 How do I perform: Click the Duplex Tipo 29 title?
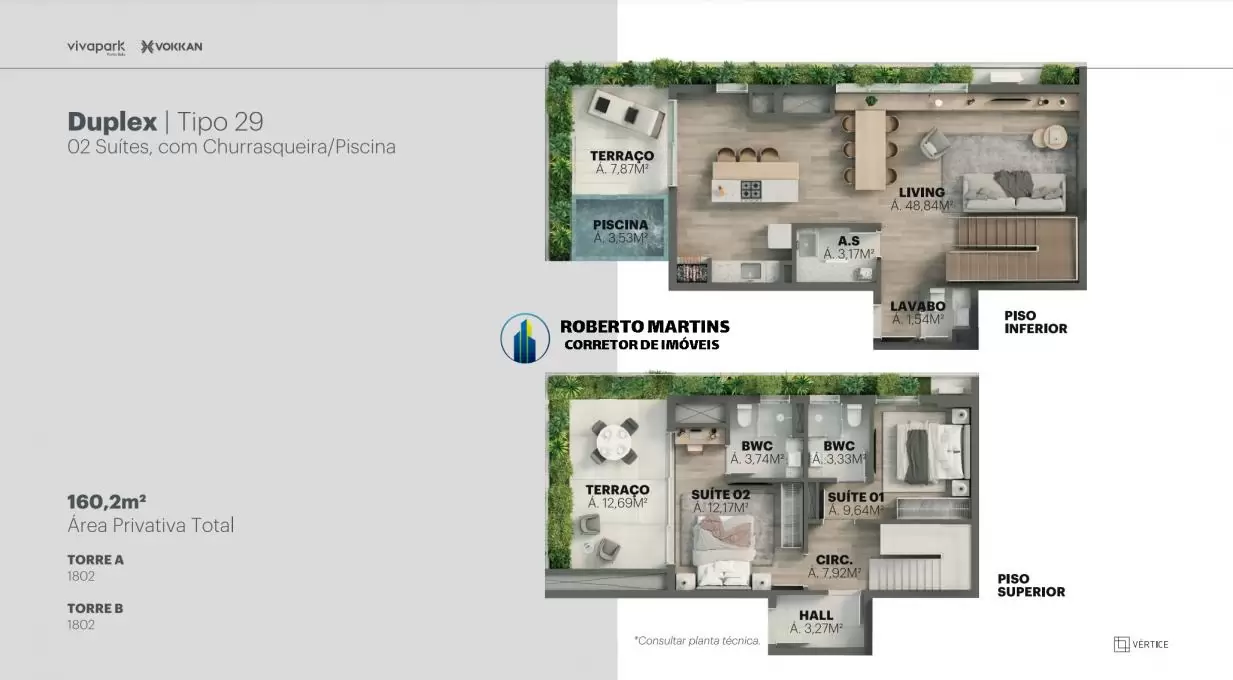(x=166, y=122)
